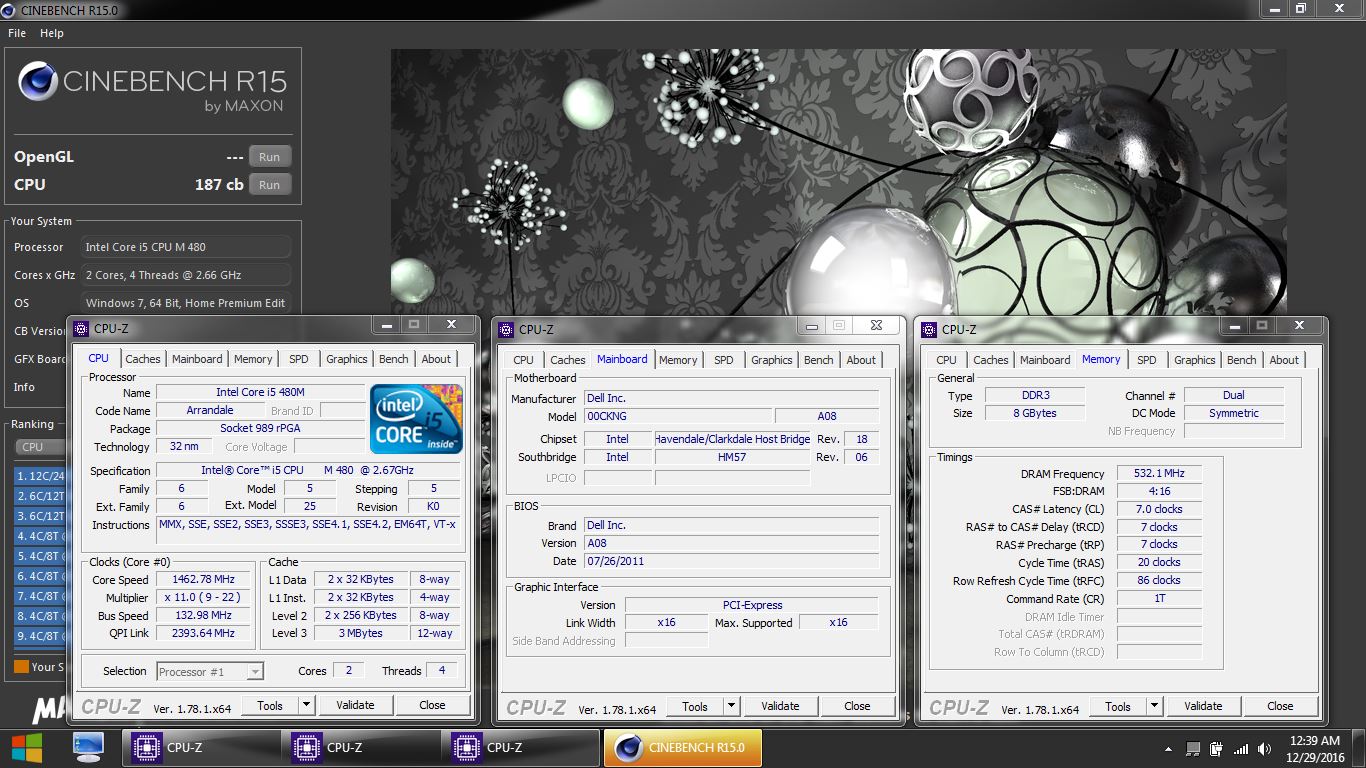Click Tools button in the CPU-Z Mainboard window
Viewport: 1366px width, 768px height.
pyautogui.click(x=695, y=706)
